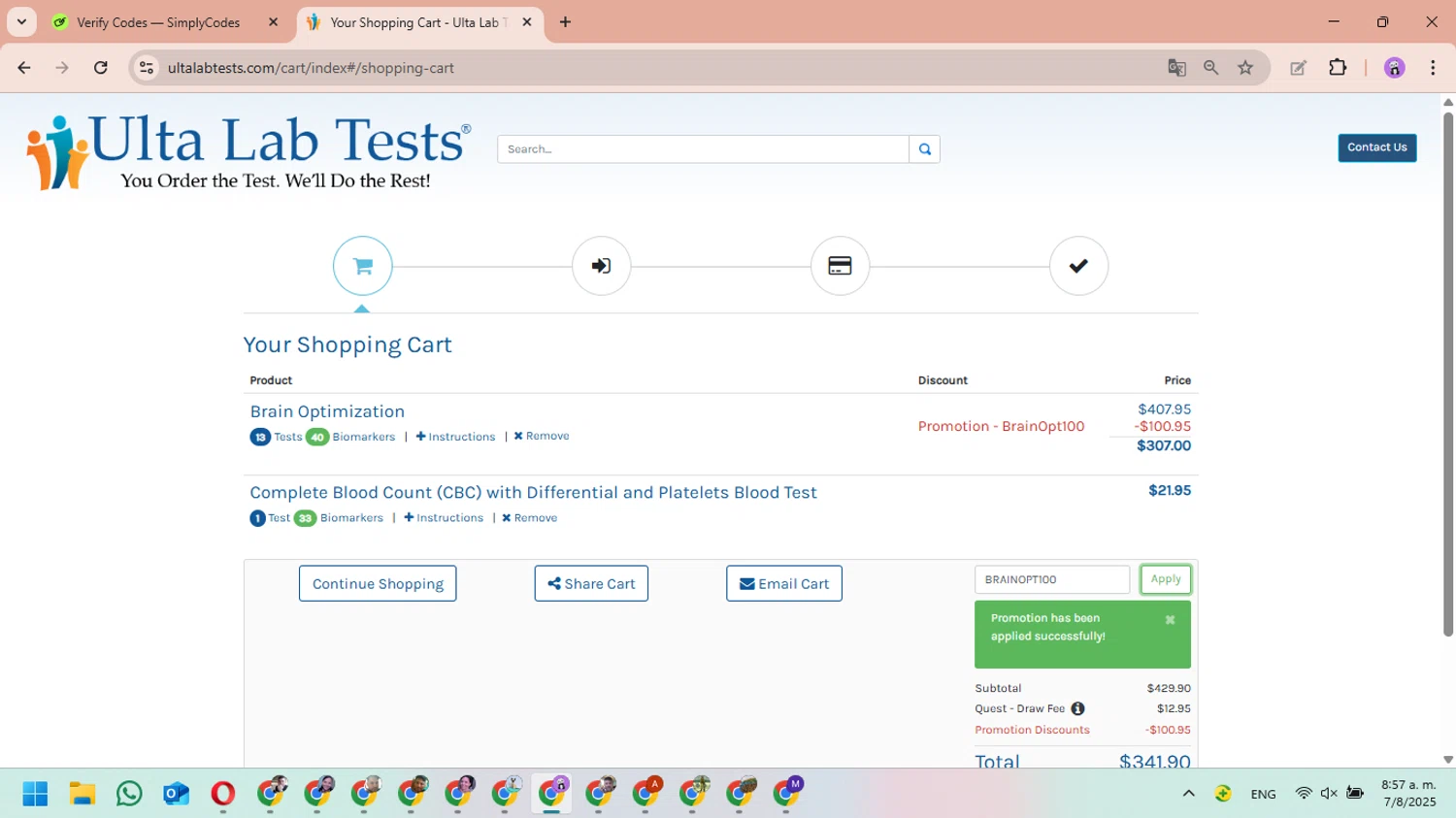Click the site Search input field
Viewport: 1456px width, 818px height.
point(703,148)
